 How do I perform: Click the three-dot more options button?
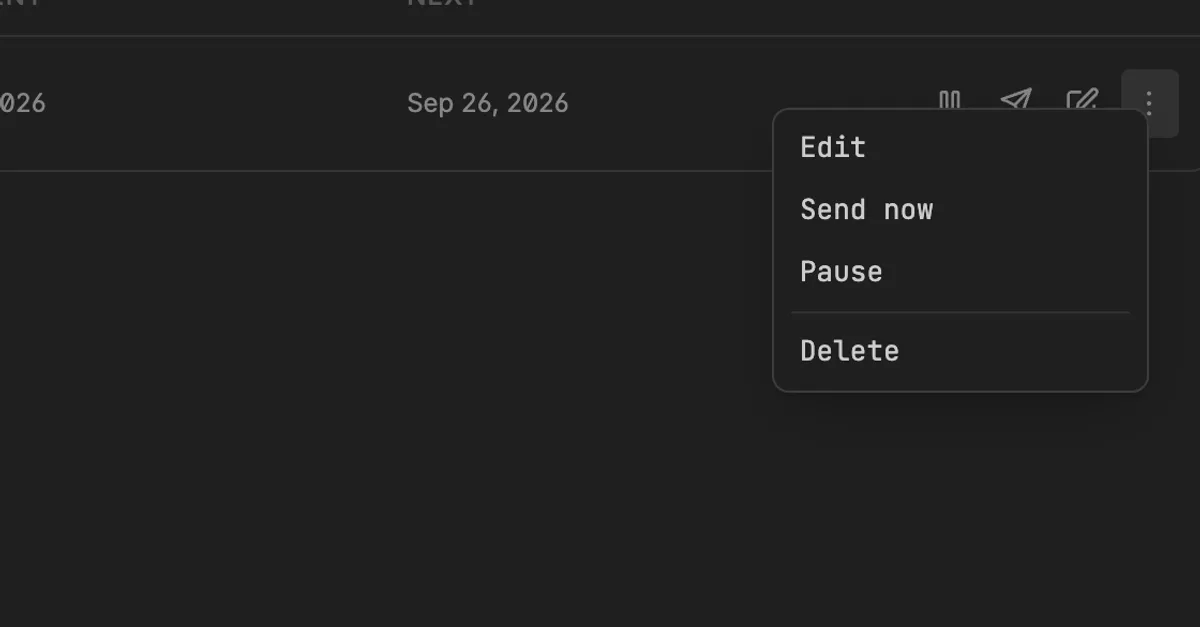tap(1149, 103)
